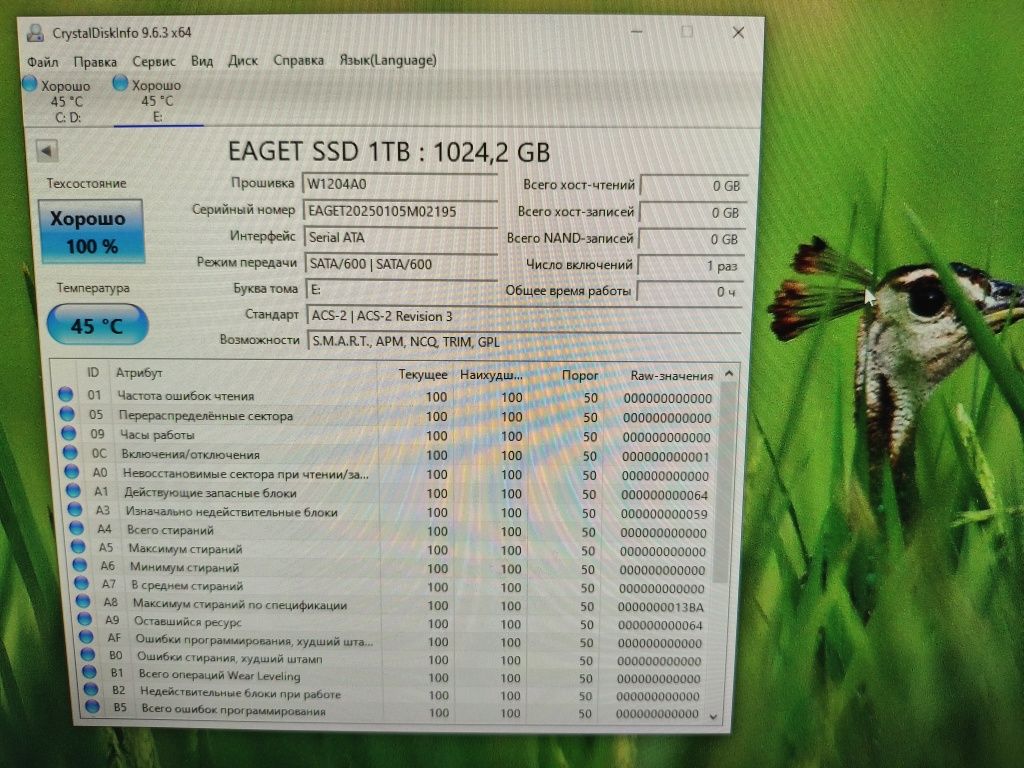Click the blue status icon for E: disk
The width and height of the screenshot is (1024, 768).
coord(120,83)
